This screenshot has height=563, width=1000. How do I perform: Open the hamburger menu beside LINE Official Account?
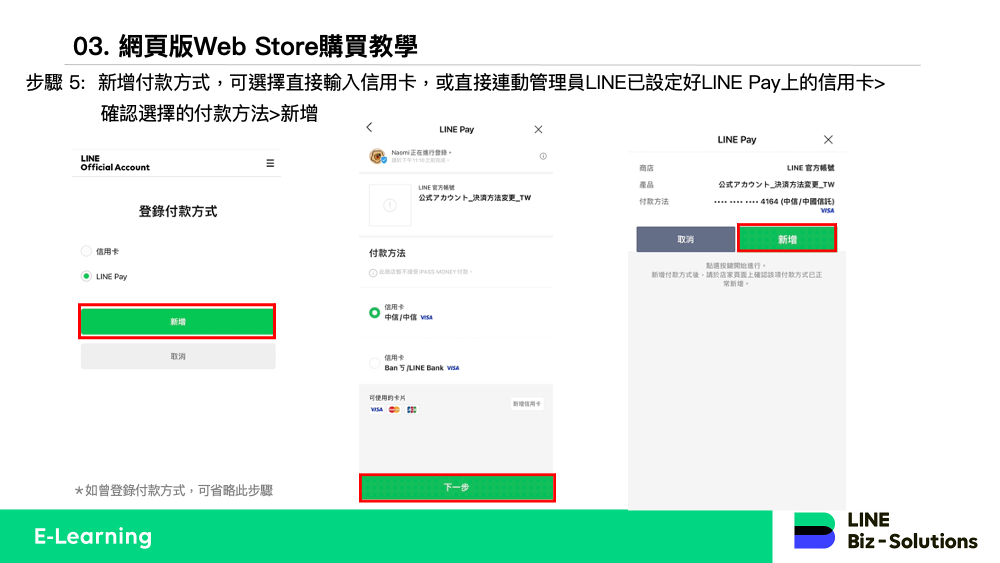[x=270, y=163]
